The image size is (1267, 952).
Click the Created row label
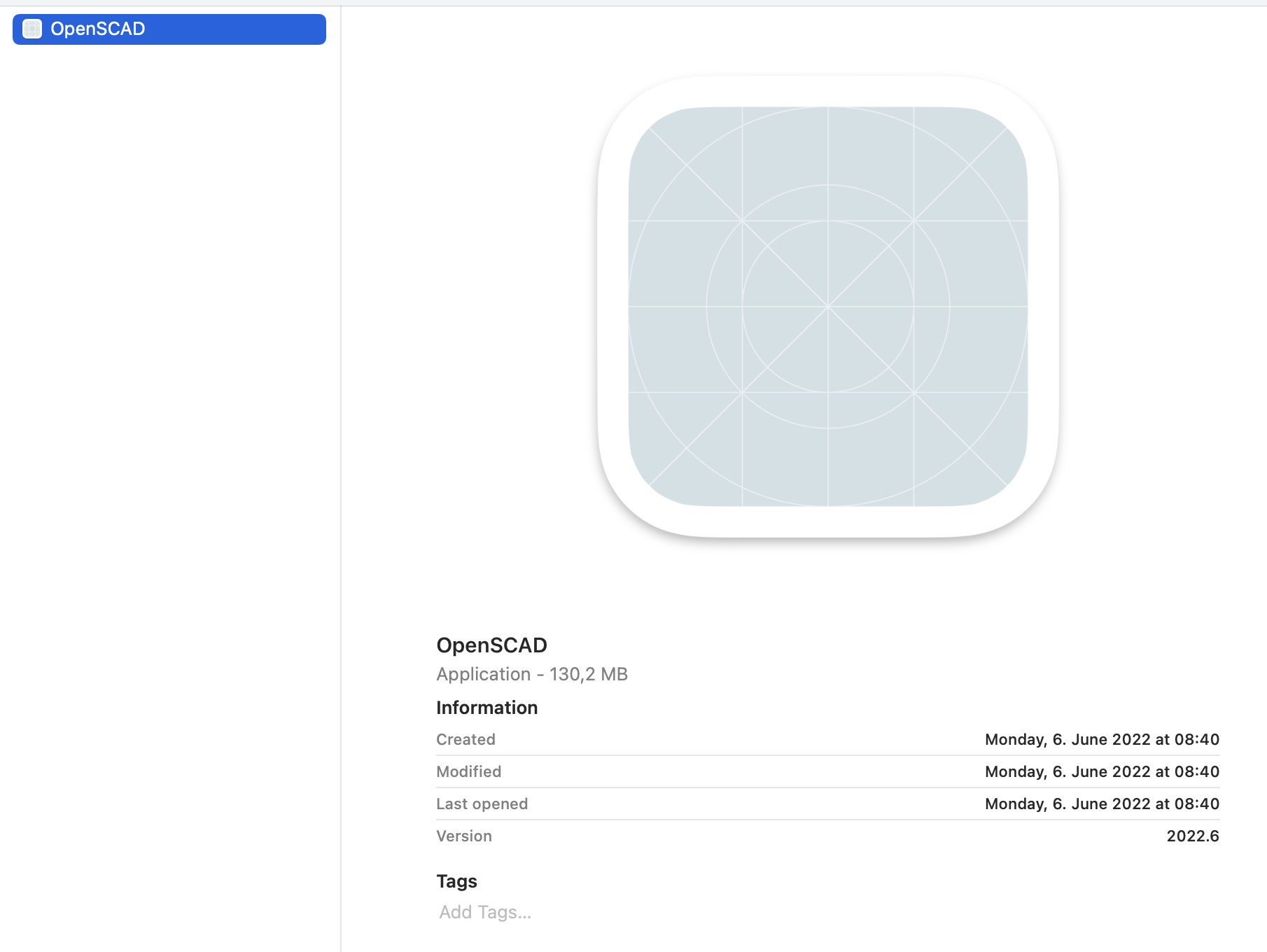(x=465, y=739)
